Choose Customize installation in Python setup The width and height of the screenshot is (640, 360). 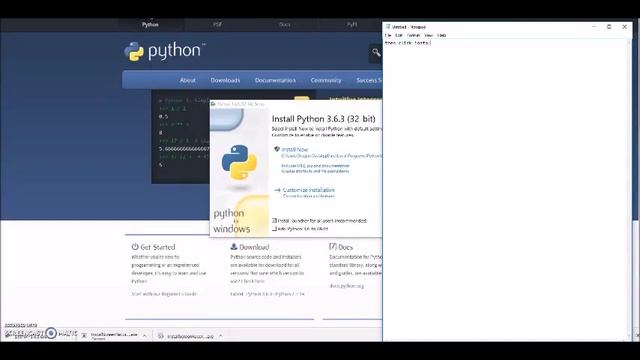pyautogui.click(x=309, y=190)
